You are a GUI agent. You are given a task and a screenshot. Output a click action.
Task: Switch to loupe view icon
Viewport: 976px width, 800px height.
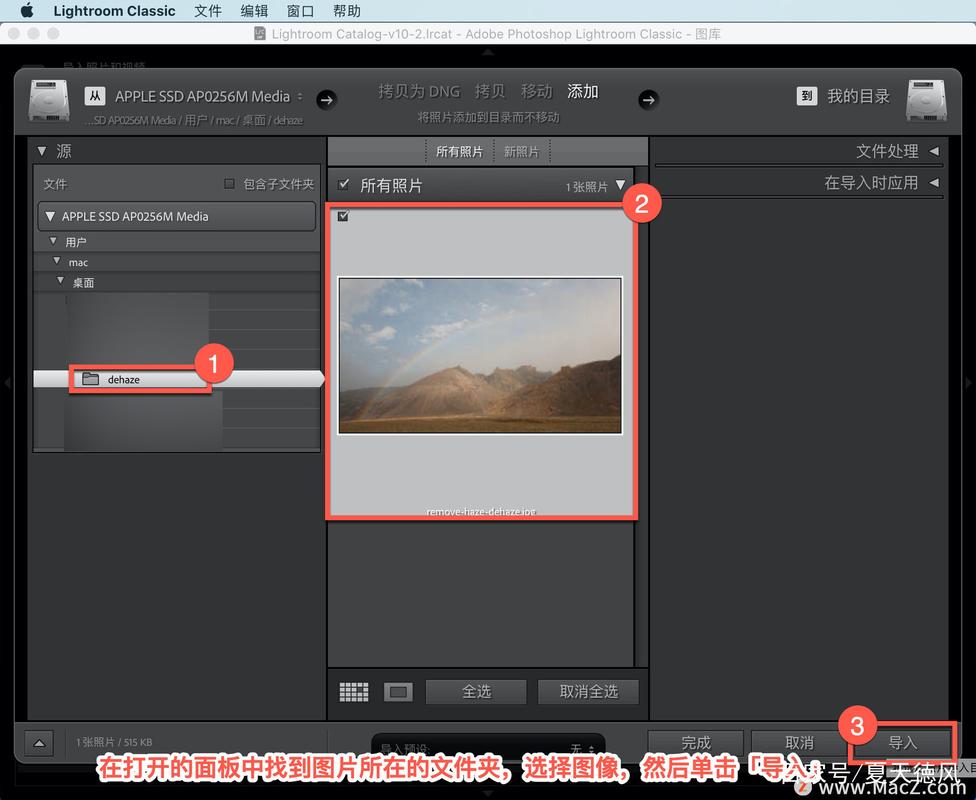coord(397,691)
